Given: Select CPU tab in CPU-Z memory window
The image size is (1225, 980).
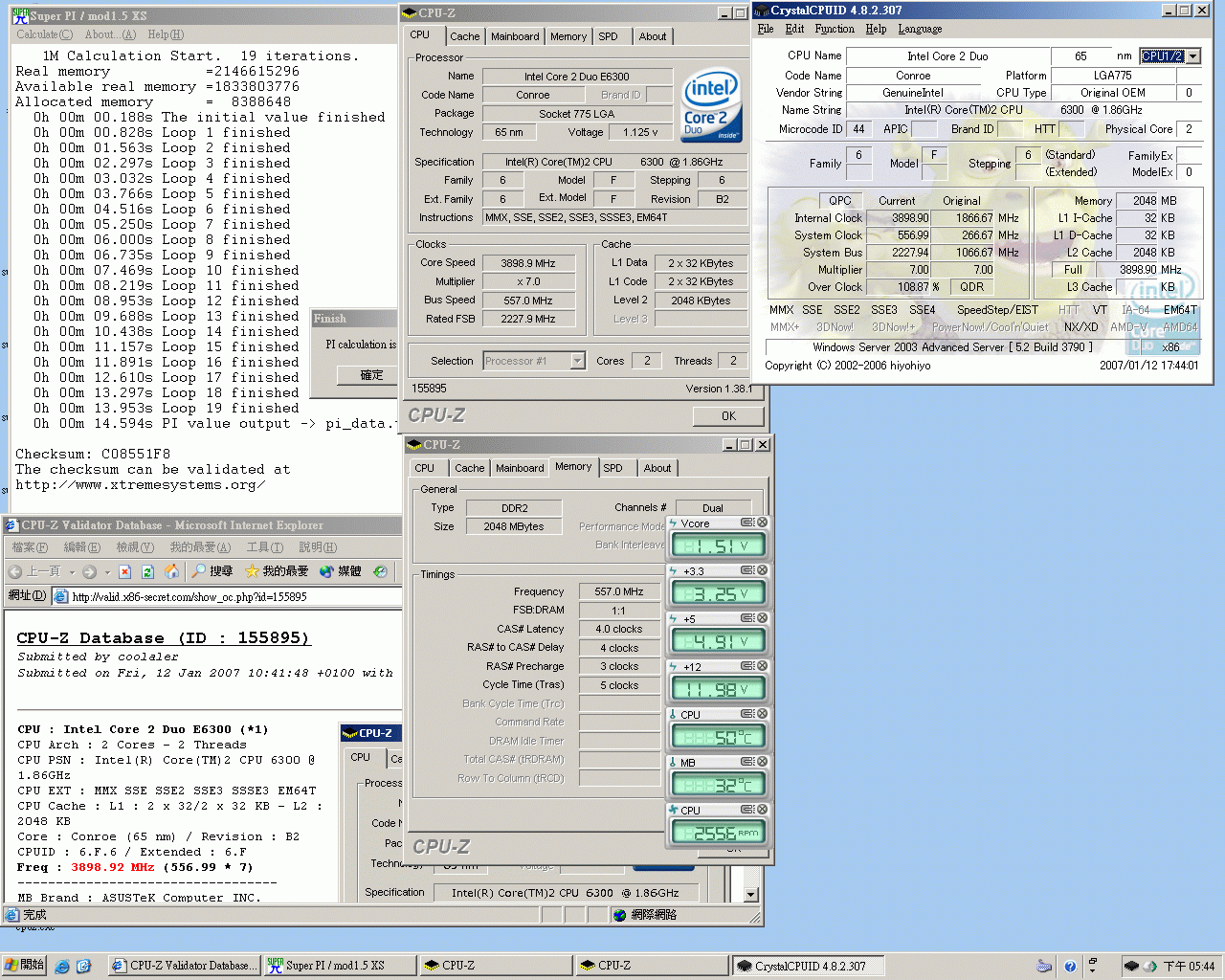Looking at the screenshot, I should [425, 468].
